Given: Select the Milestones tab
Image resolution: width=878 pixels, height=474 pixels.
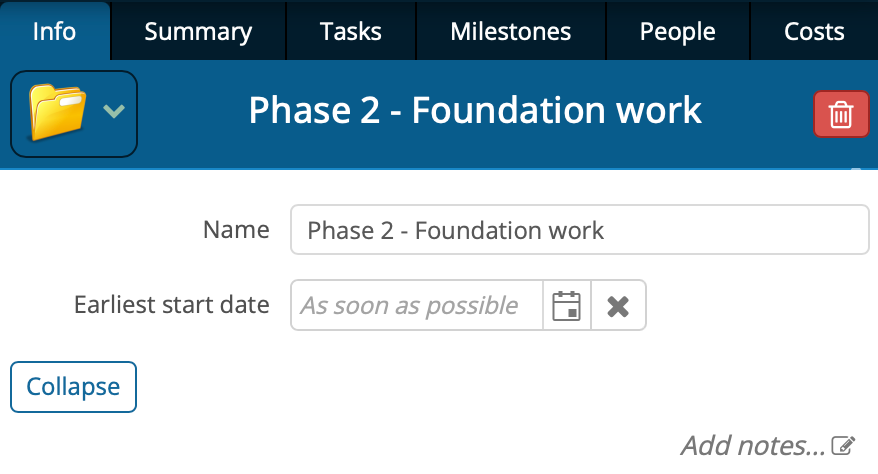Looking at the screenshot, I should [x=510, y=31].
